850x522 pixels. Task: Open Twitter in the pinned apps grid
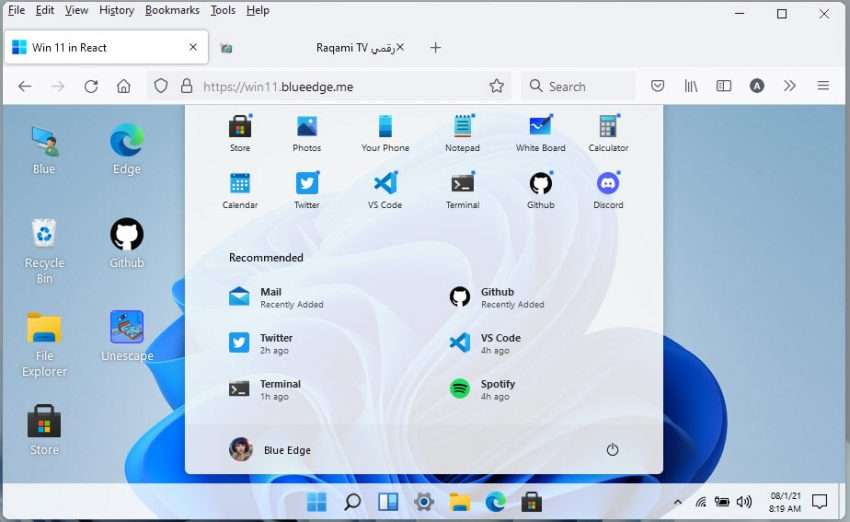pos(307,190)
